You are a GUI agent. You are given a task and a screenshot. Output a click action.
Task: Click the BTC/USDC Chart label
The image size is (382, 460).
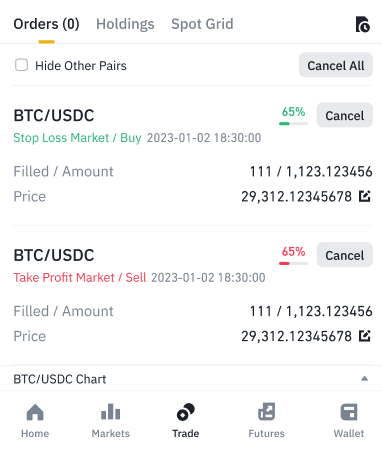(x=60, y=379)
